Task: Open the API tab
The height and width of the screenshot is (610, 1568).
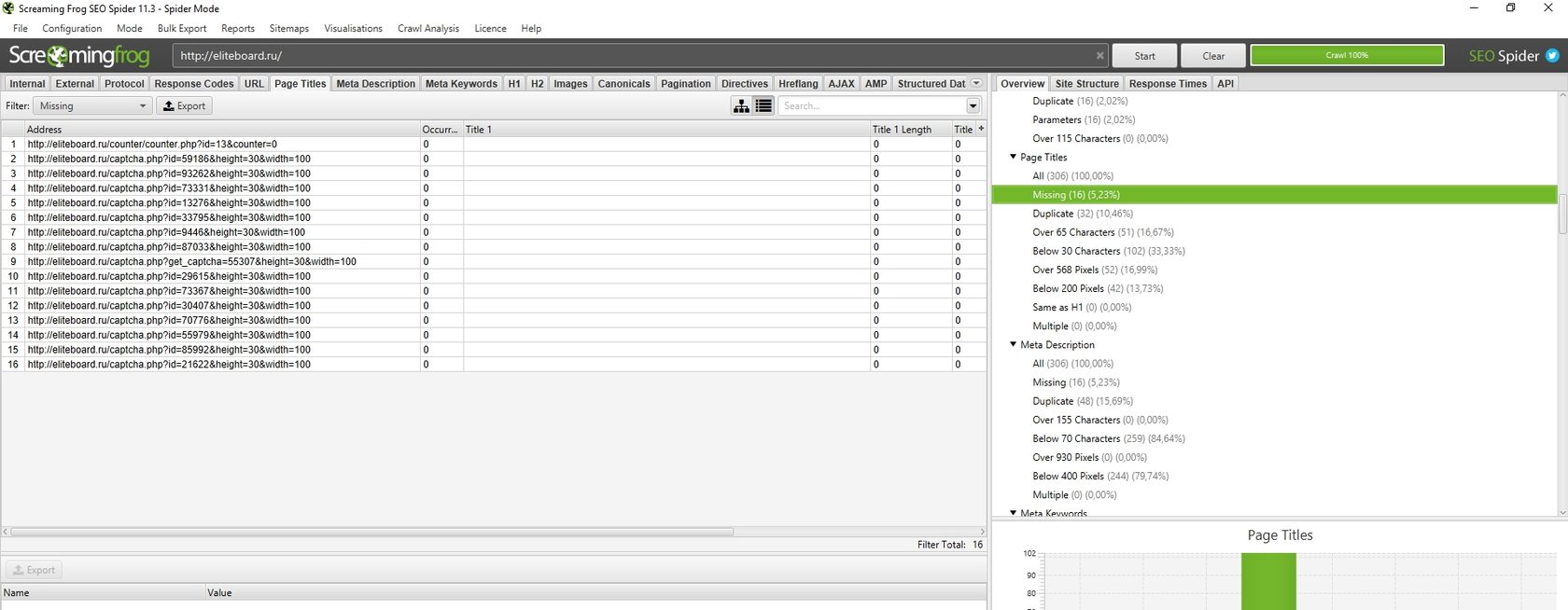Action: (x=1225, y=83)
